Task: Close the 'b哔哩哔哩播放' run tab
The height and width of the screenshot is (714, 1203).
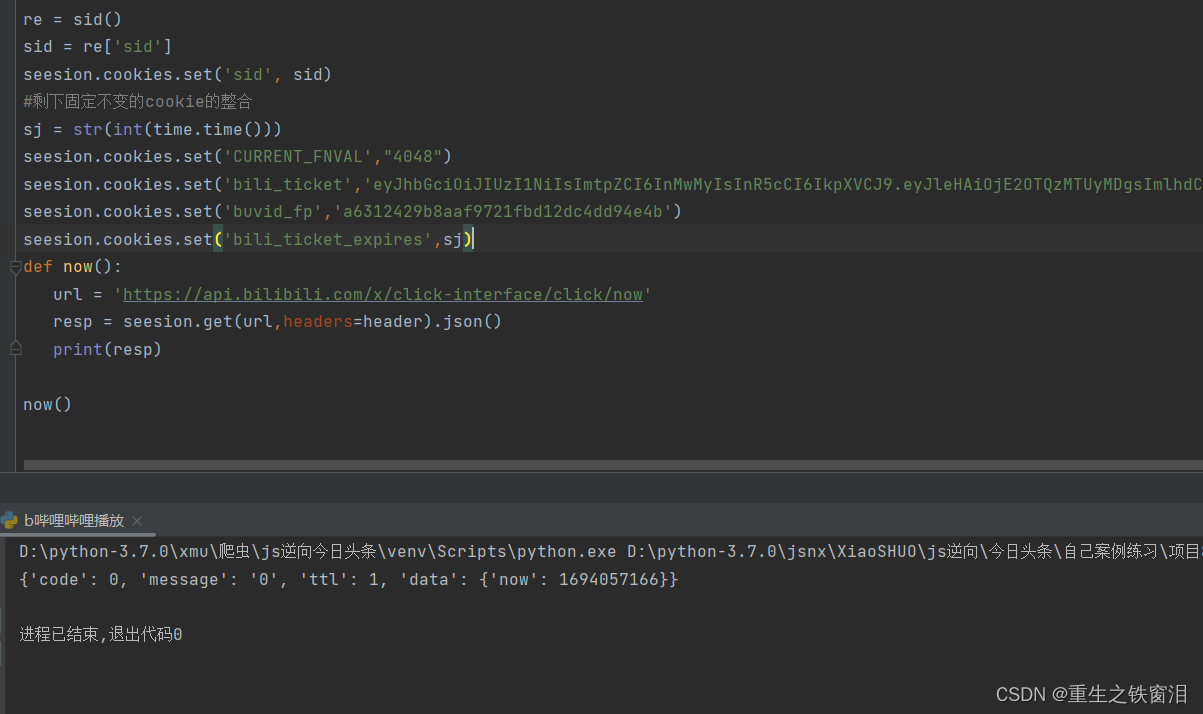Action: pyautogui.click(x=137, y=521)
